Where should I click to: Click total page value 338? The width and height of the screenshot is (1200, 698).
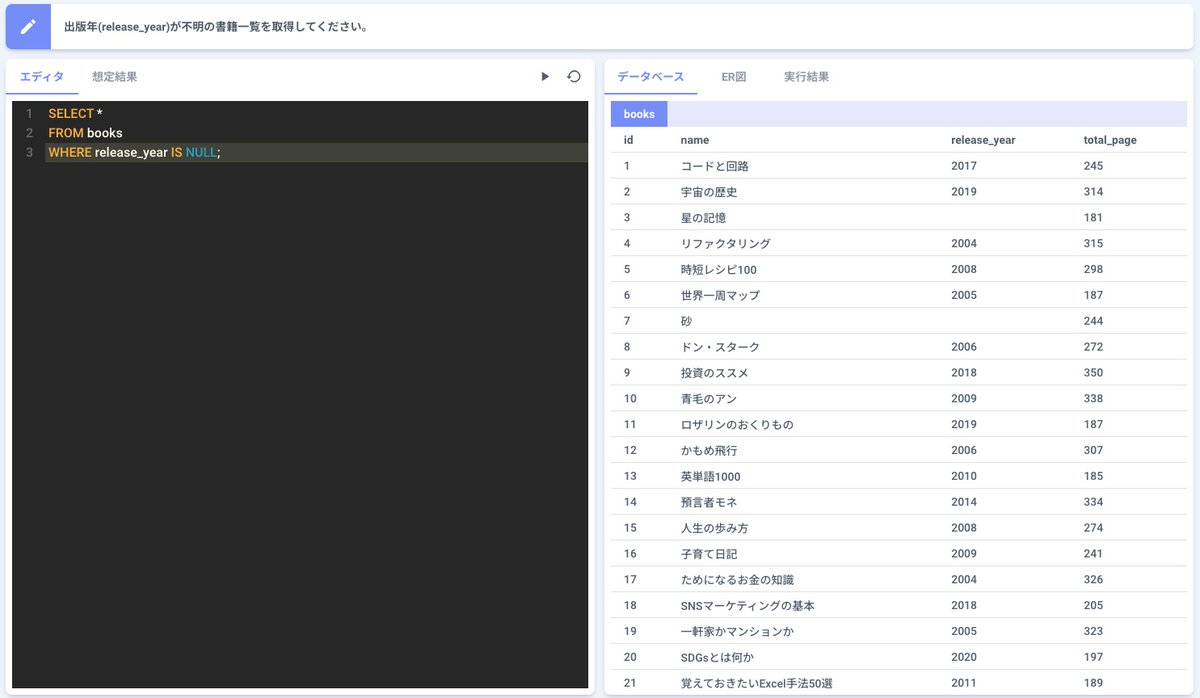(x=1093, y=399)
